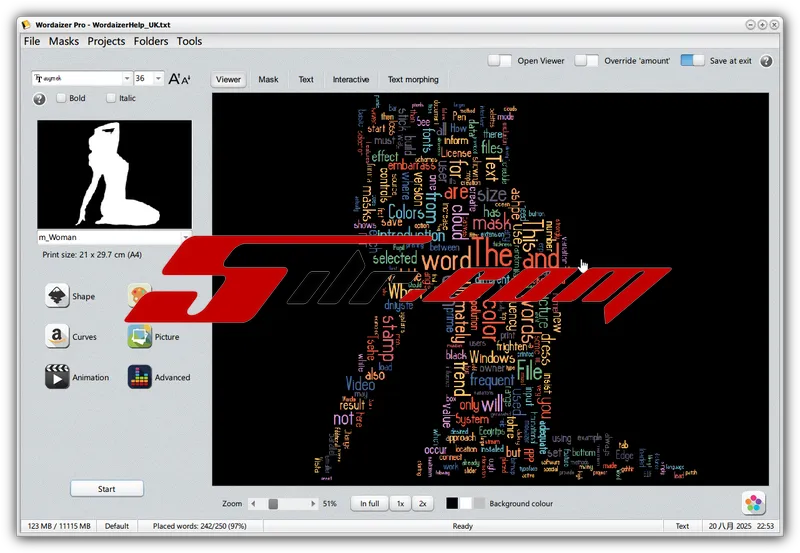Switch to the Interactive tab

click(351, 80)
